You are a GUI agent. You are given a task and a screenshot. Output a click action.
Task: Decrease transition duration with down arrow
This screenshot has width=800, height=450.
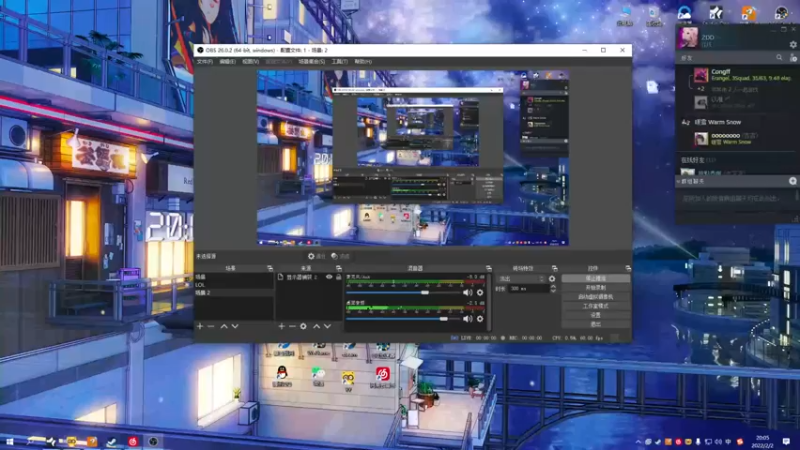(553, 291)
